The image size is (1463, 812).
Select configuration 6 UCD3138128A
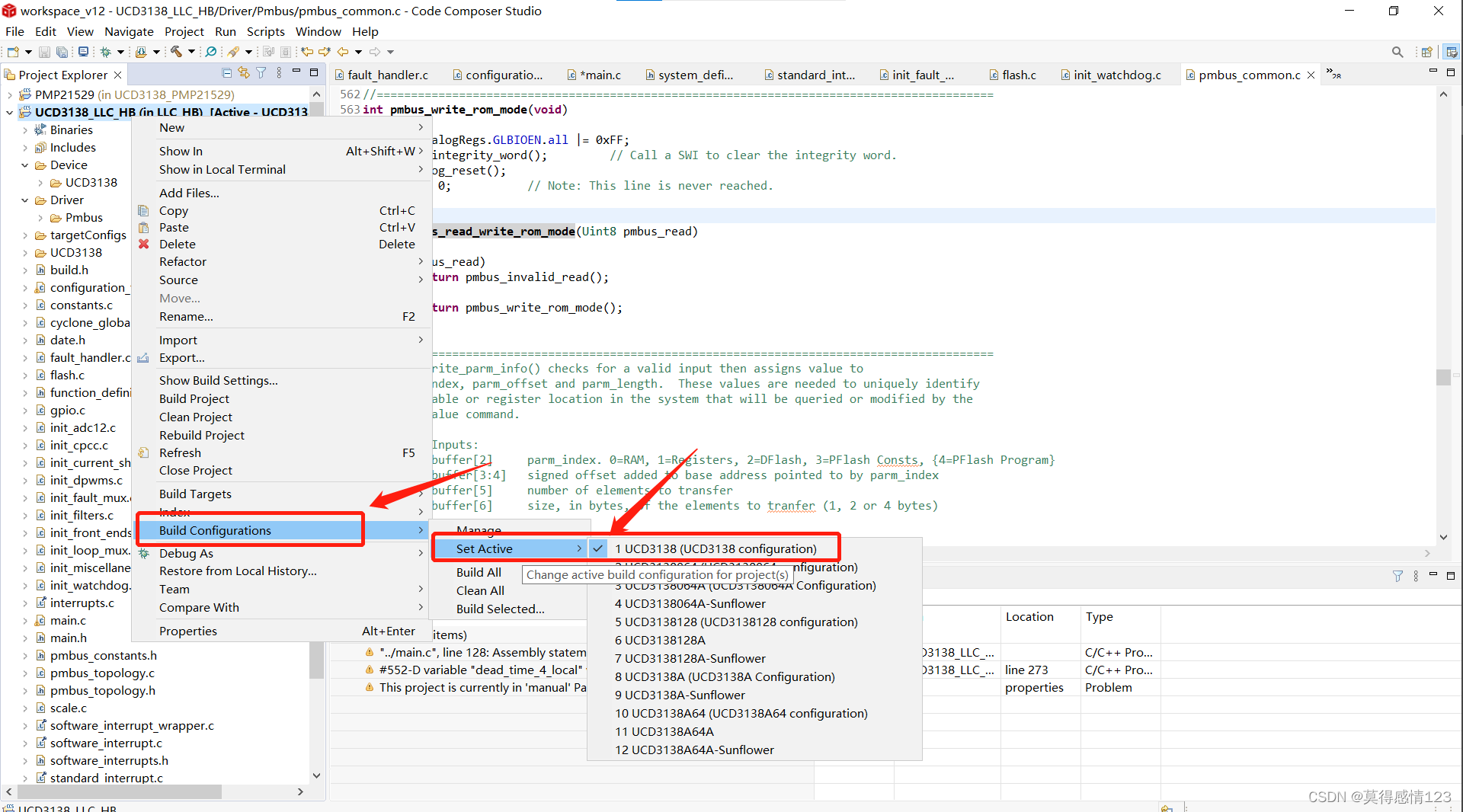click(x=660, y=640)
